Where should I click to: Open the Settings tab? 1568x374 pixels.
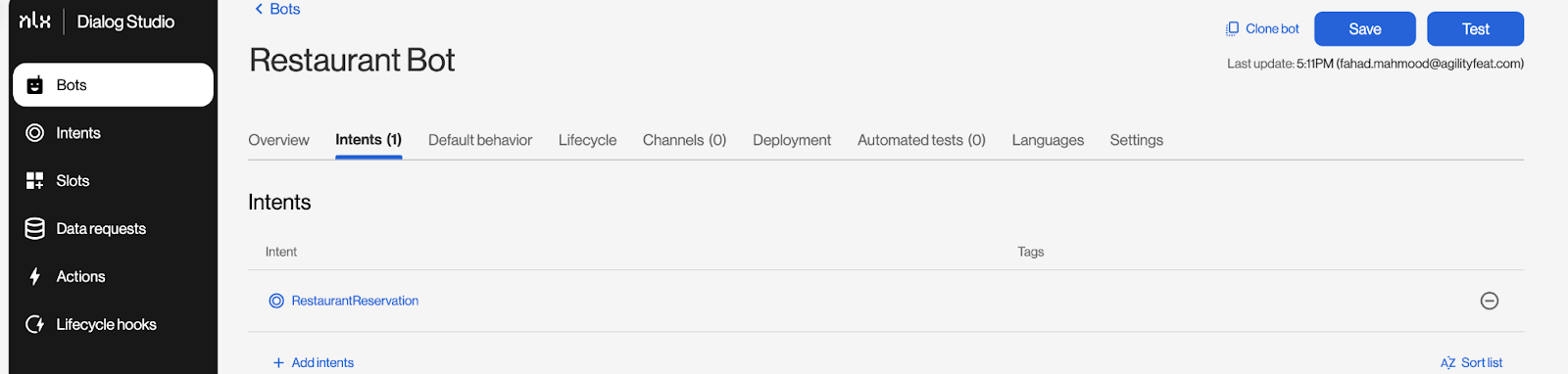click(1136, 140)
